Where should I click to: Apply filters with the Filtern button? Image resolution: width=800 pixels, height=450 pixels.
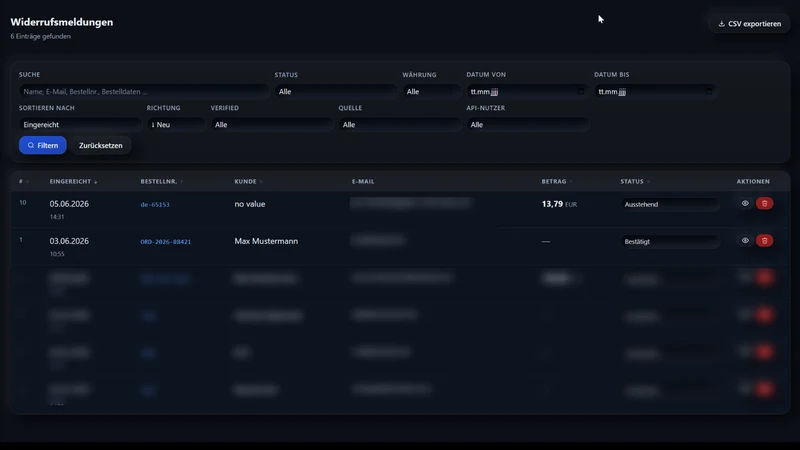pos(42,145)
